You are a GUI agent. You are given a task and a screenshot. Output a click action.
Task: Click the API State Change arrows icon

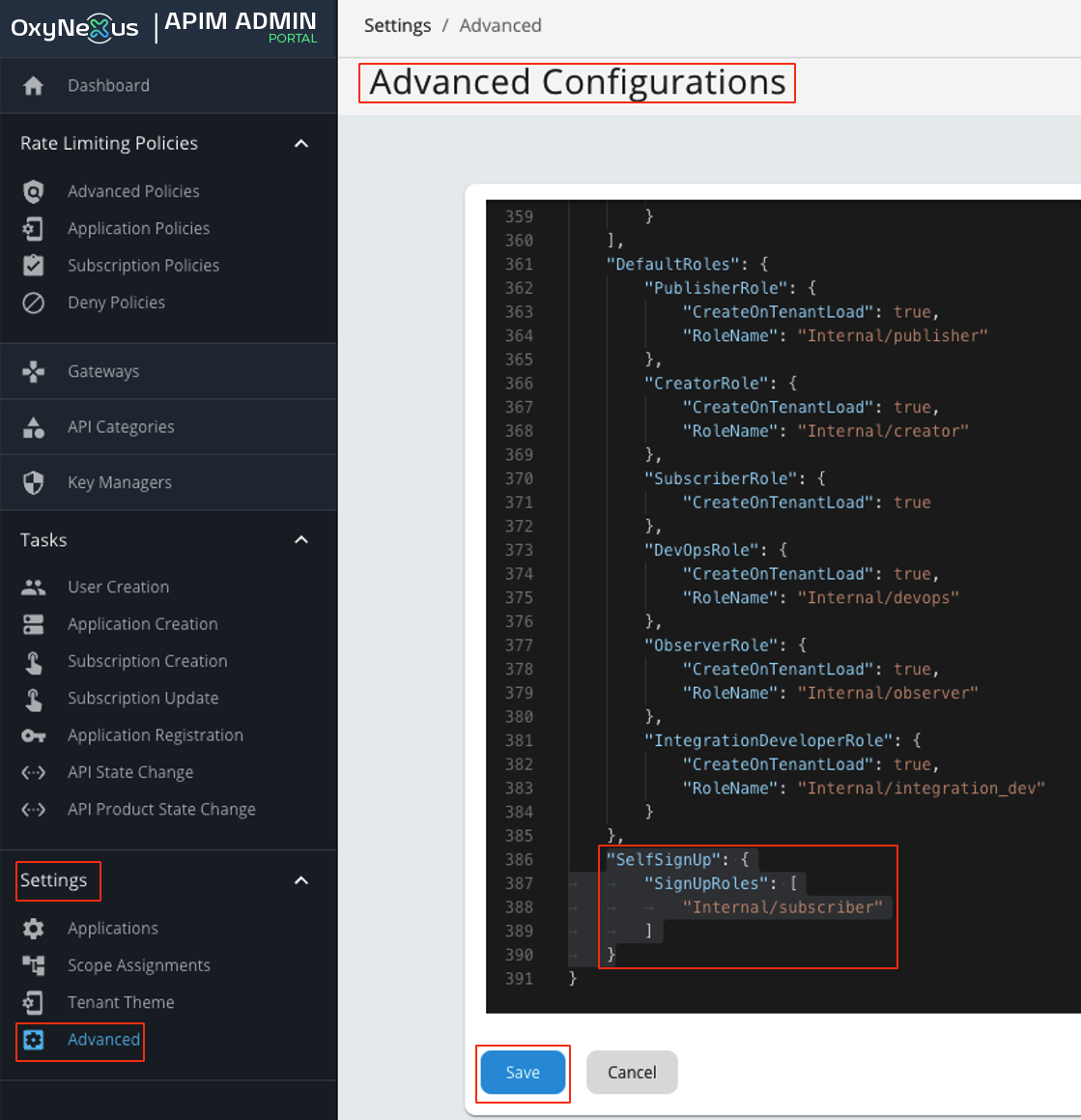pos(33,773)
